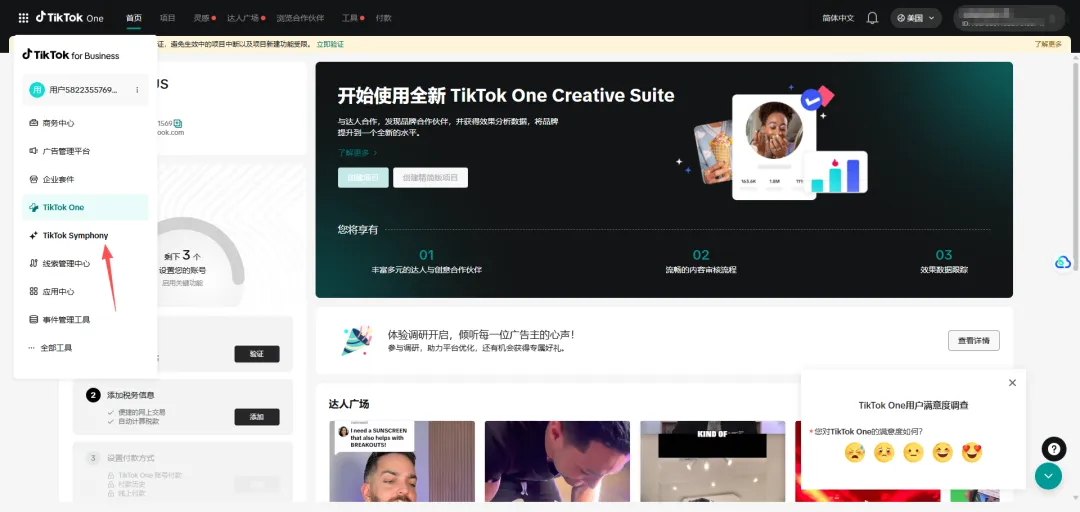Open TikTok Symphony from the side menu
The image size is (1080, 512).
(85, 235)
